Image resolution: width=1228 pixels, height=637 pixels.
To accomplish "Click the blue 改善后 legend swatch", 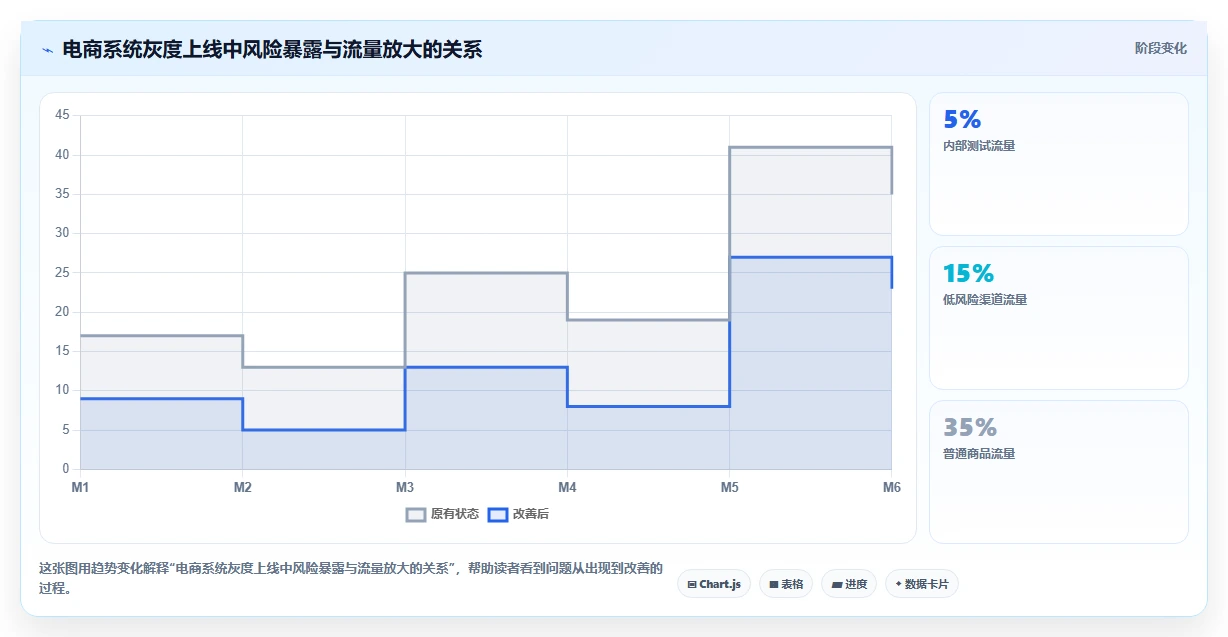I will click(x=498, y=514).
